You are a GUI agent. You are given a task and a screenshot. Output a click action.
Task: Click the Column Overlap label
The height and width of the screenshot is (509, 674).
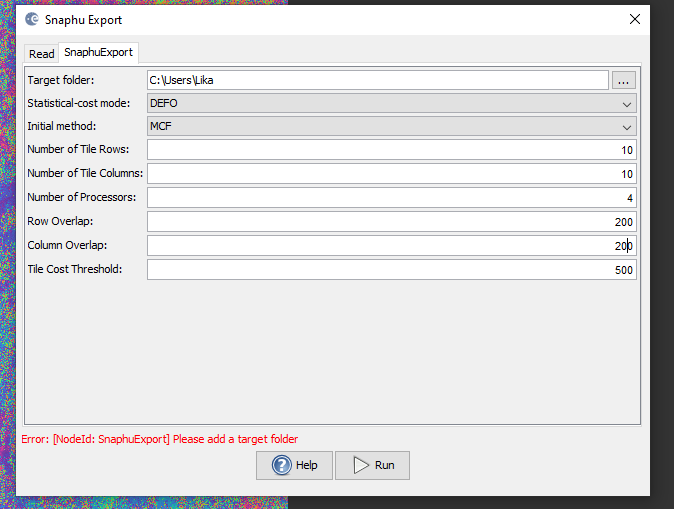point(67,245)
